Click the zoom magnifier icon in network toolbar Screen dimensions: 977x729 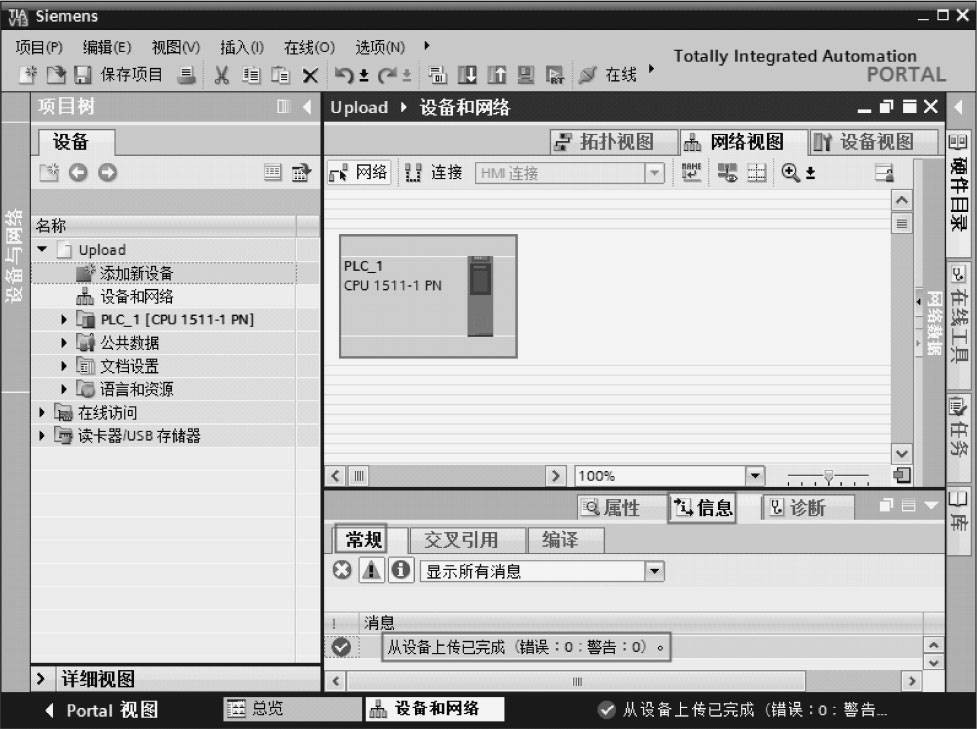point(790,173)
